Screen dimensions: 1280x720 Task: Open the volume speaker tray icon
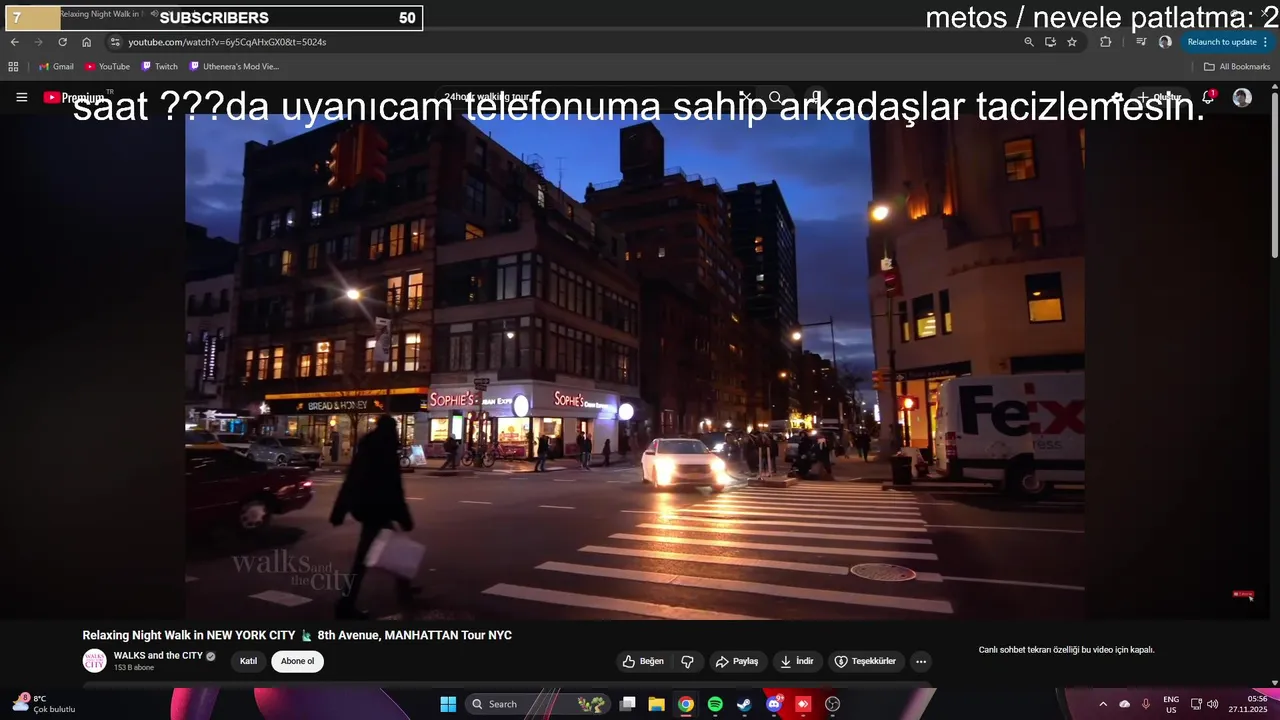click(1213, 704)
